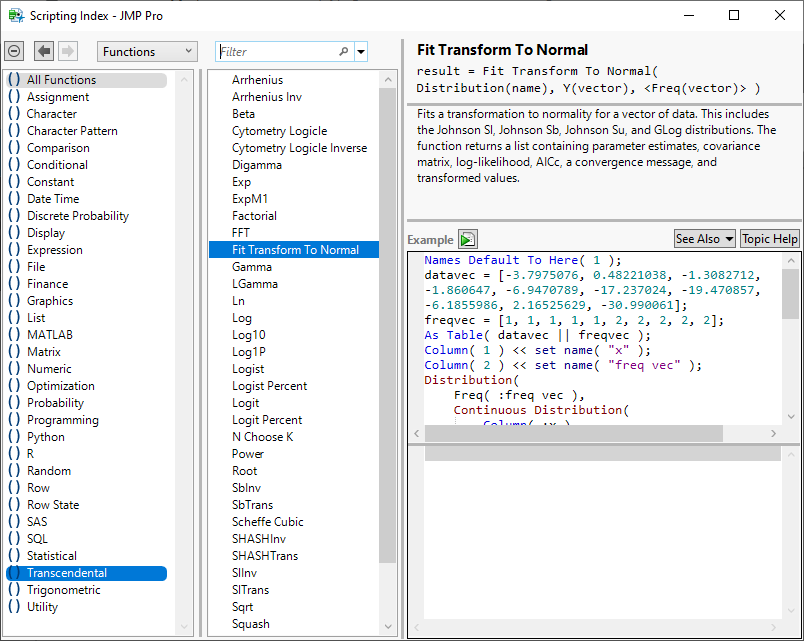Choose the Trigonometric category
The image size is (804, 641).
[63, 590]
